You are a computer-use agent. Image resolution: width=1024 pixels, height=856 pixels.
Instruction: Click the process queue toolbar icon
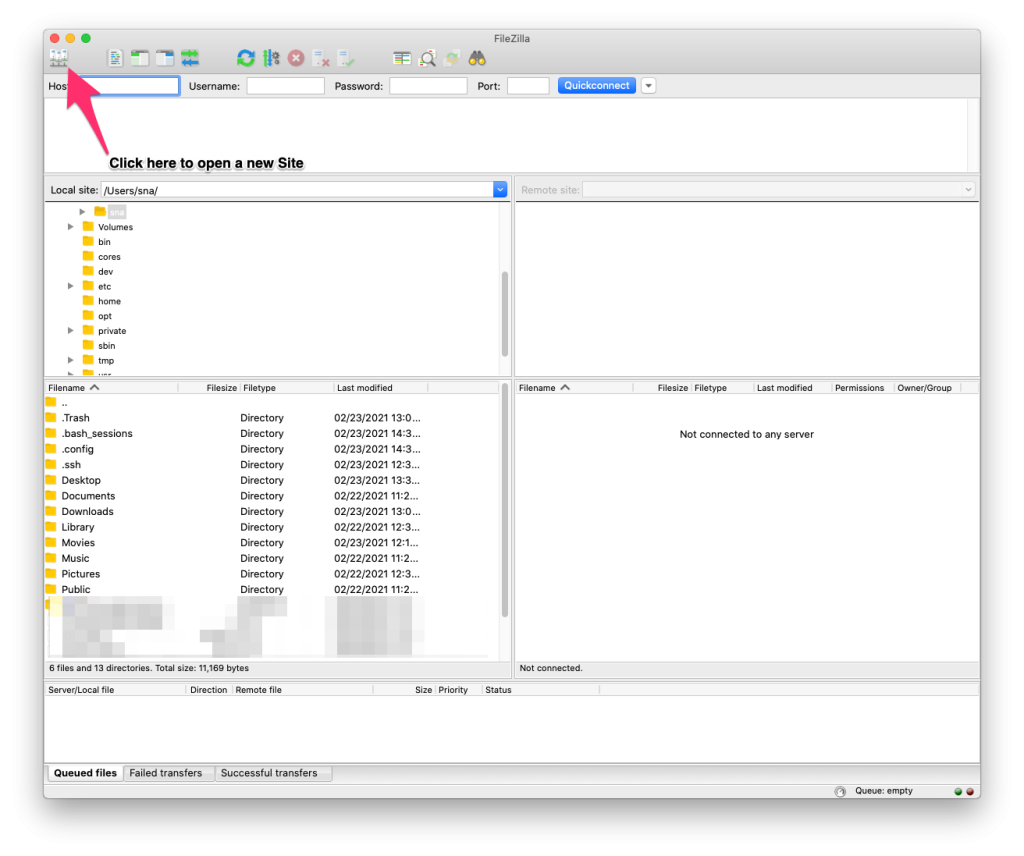tap(271, 58)
